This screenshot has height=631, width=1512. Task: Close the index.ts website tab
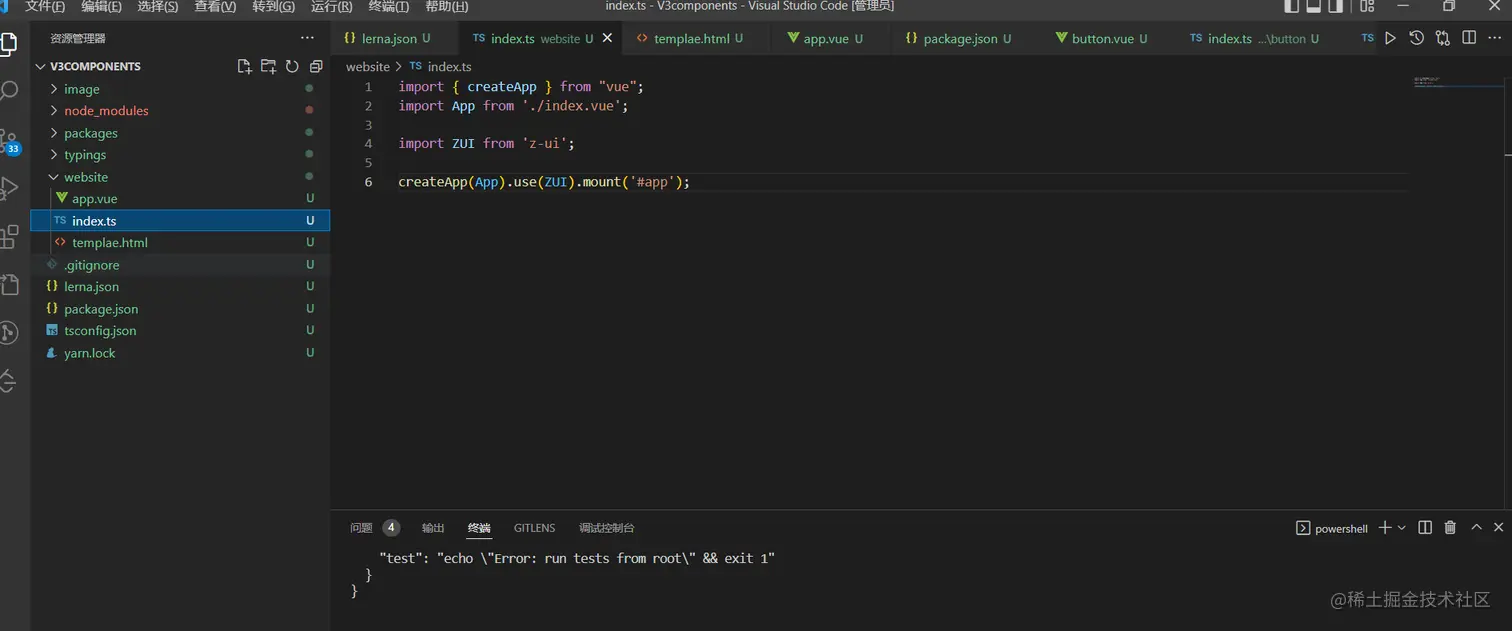(607, 38)
